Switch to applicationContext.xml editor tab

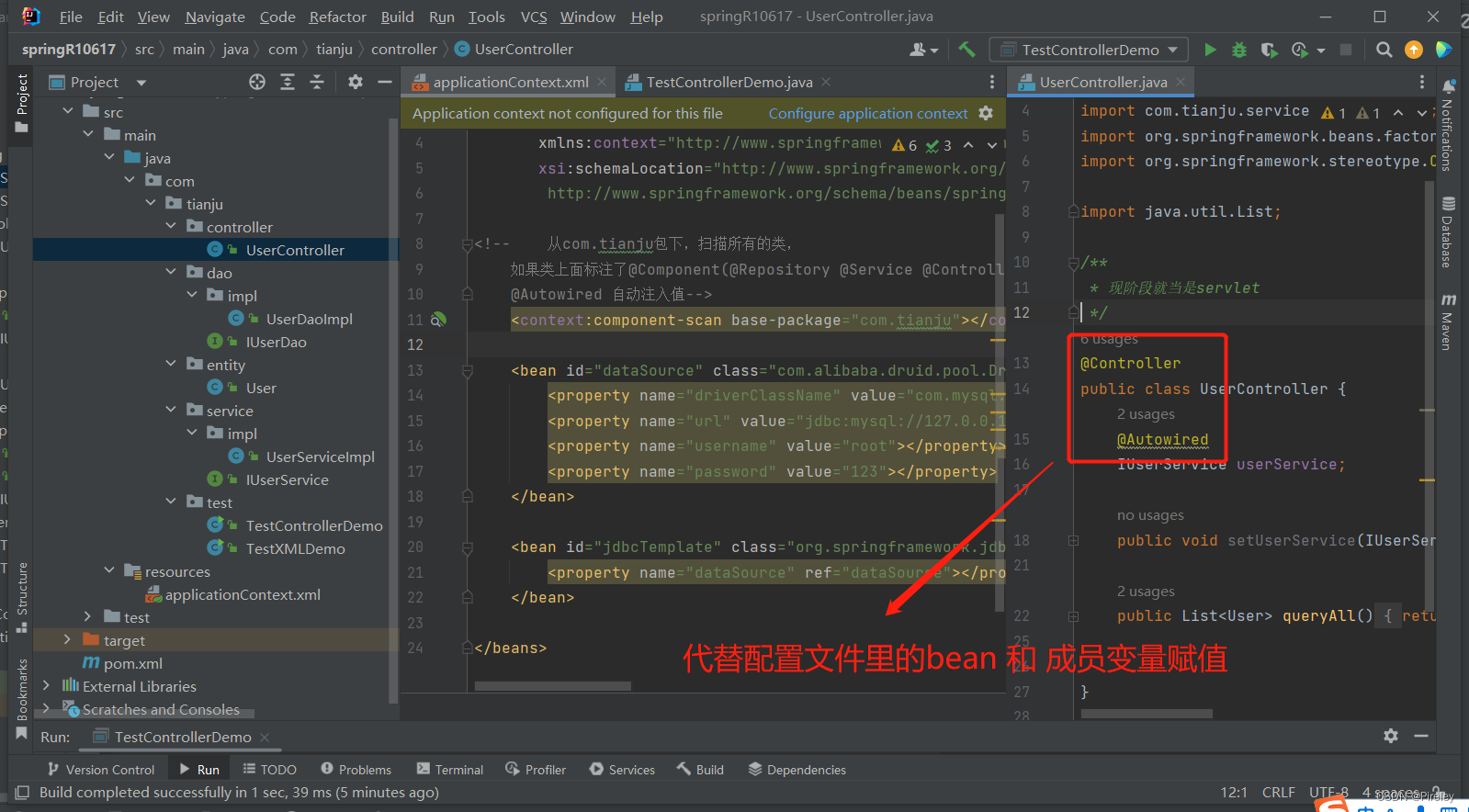tap(510, 82)
